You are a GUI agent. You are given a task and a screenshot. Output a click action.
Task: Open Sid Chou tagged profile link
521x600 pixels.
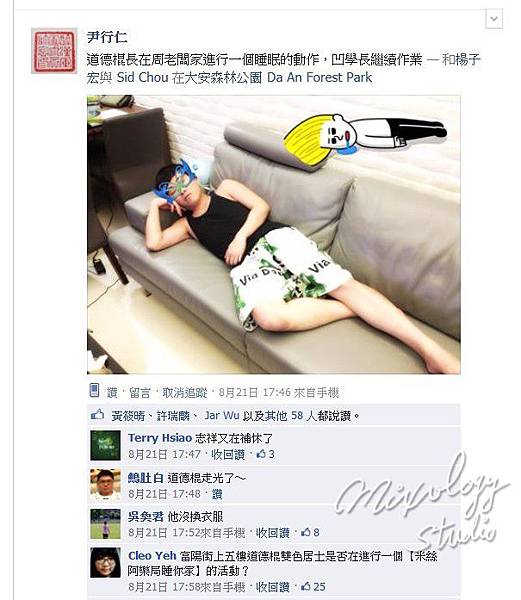point(142,77)
